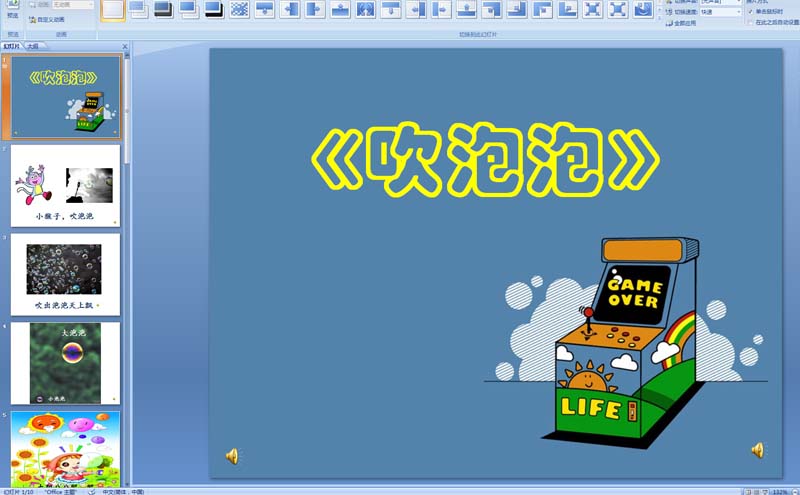
Task: Click the spell check icon in status bar
Action: click(91, 492)
